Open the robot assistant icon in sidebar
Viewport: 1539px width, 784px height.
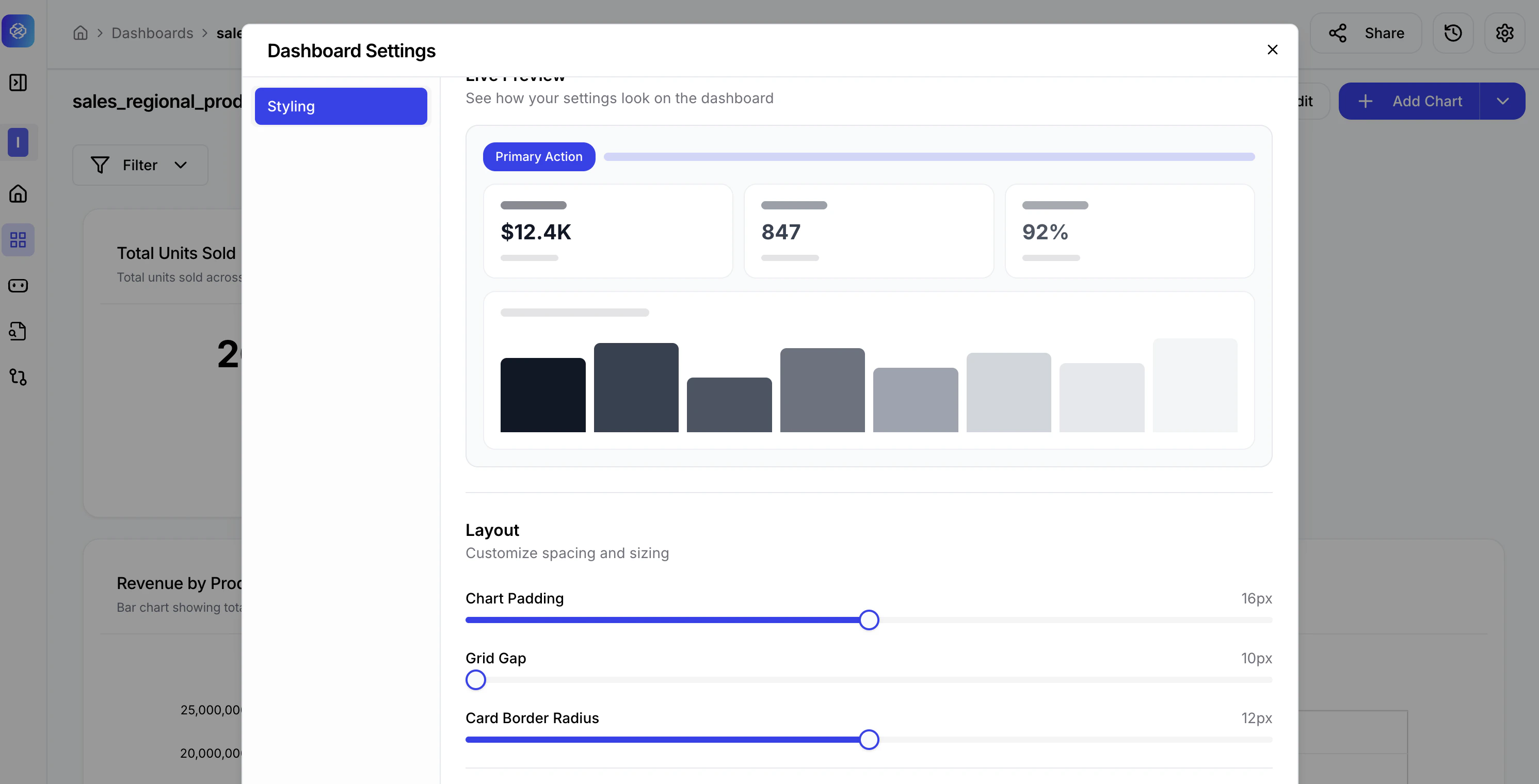point(18,285)
